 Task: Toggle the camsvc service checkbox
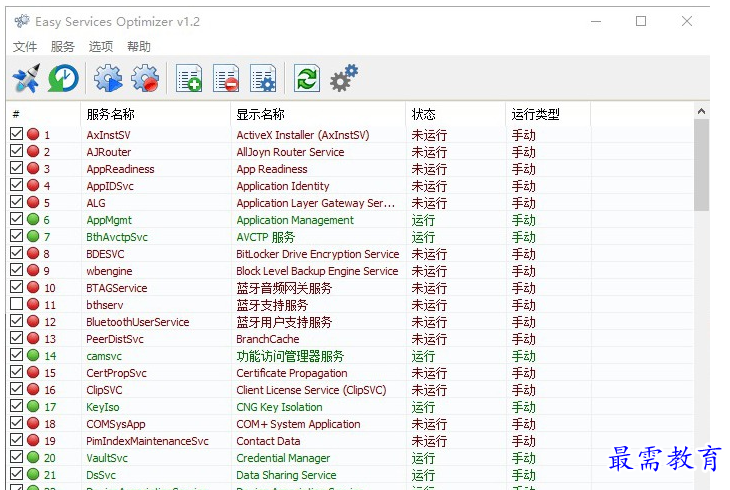tap(17, 356)
